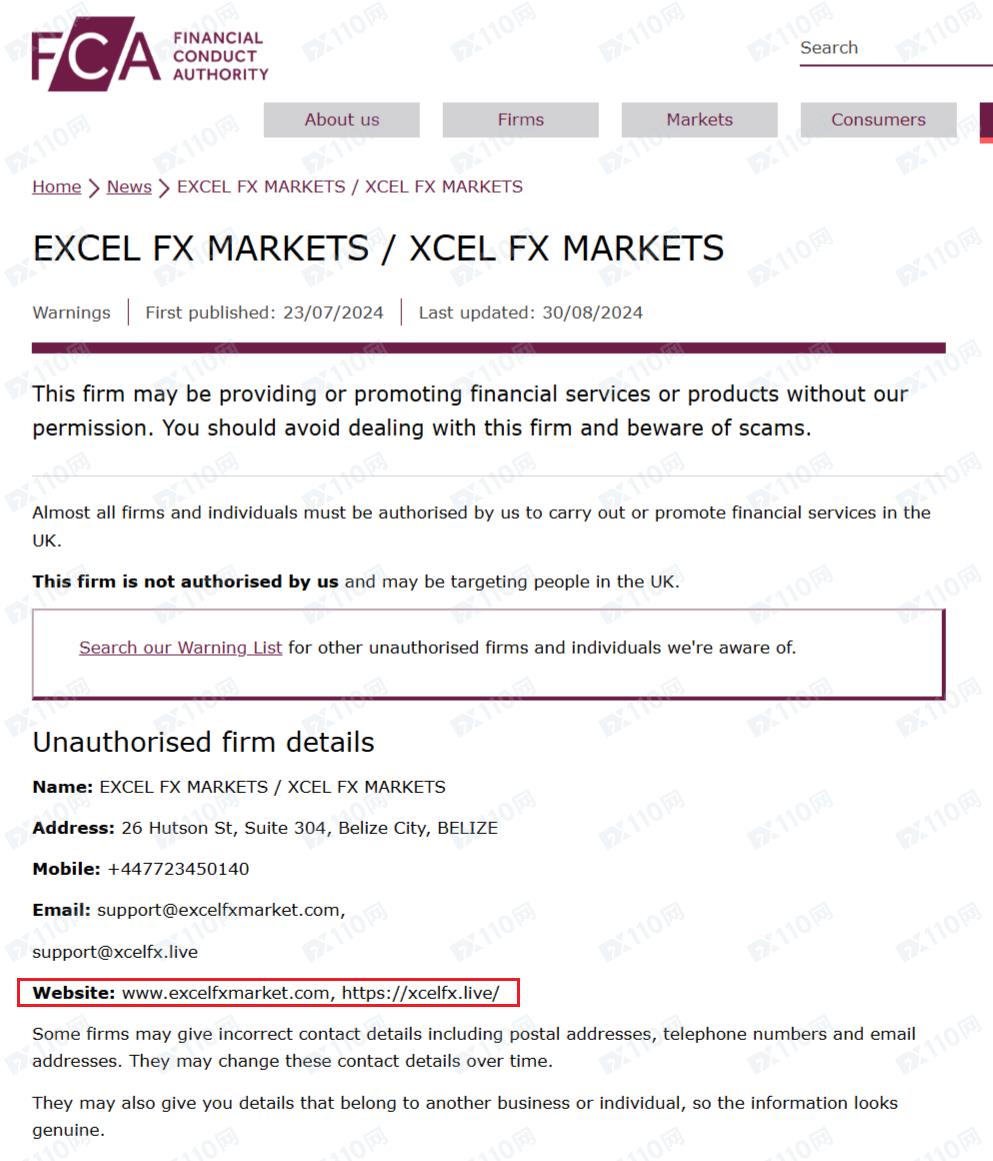Click the mobile number +447723450140
This screenshot has height=1161, width=993.
pyautogui.click(x=178, y=869)
